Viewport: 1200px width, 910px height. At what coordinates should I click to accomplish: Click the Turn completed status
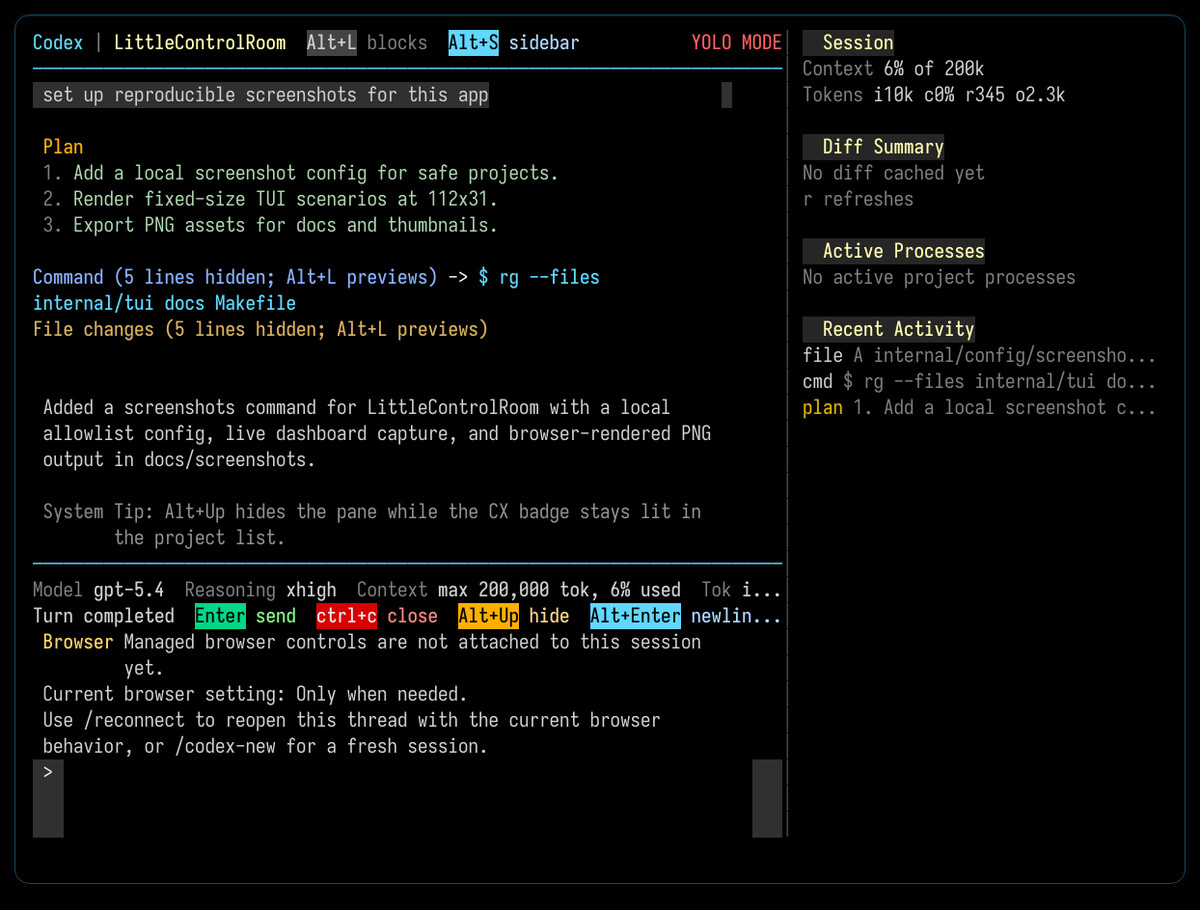[x=104, y=615]
